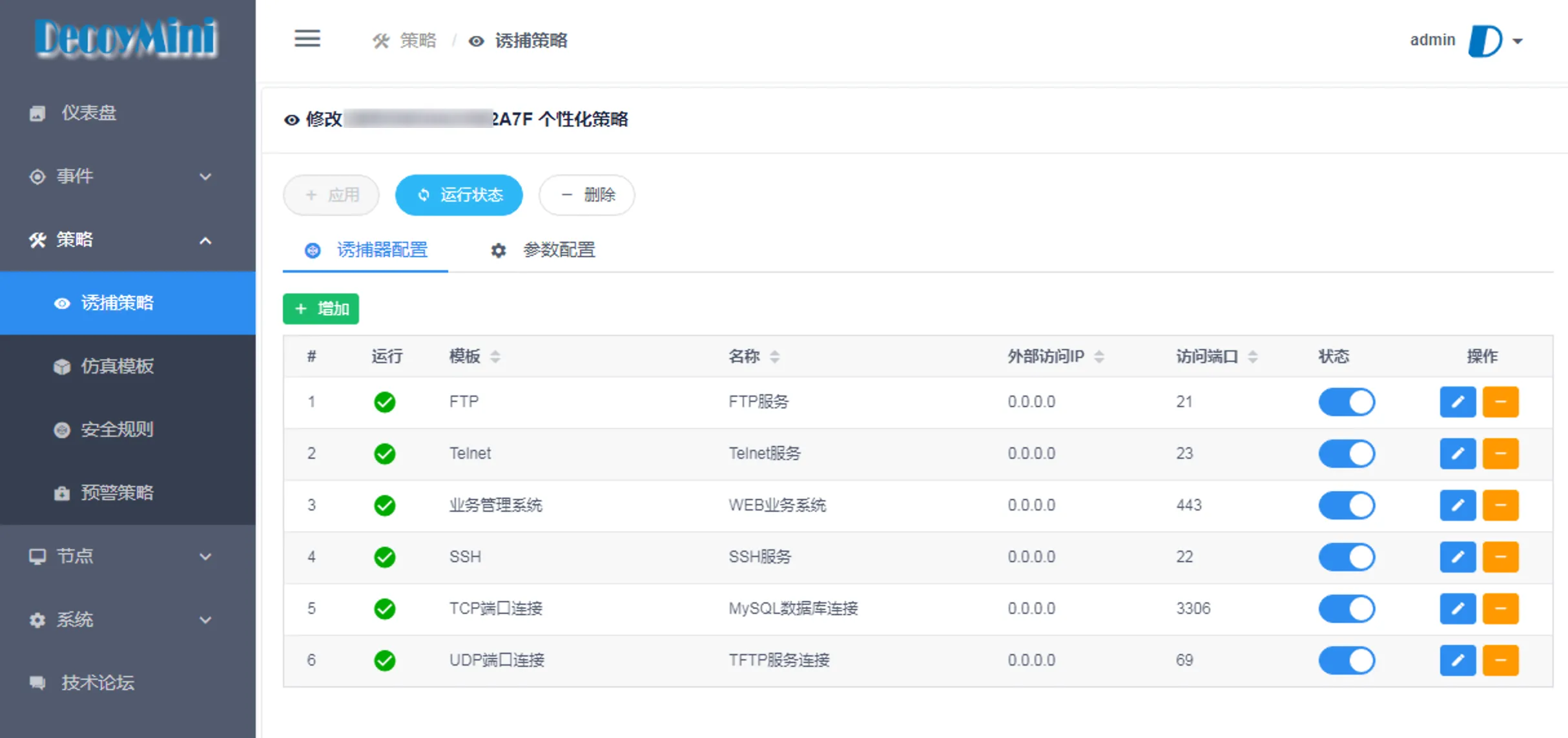Sort by 访问端口 column
The width and height of the screenshot is (1568, 738).
(x=1252, y=356)
